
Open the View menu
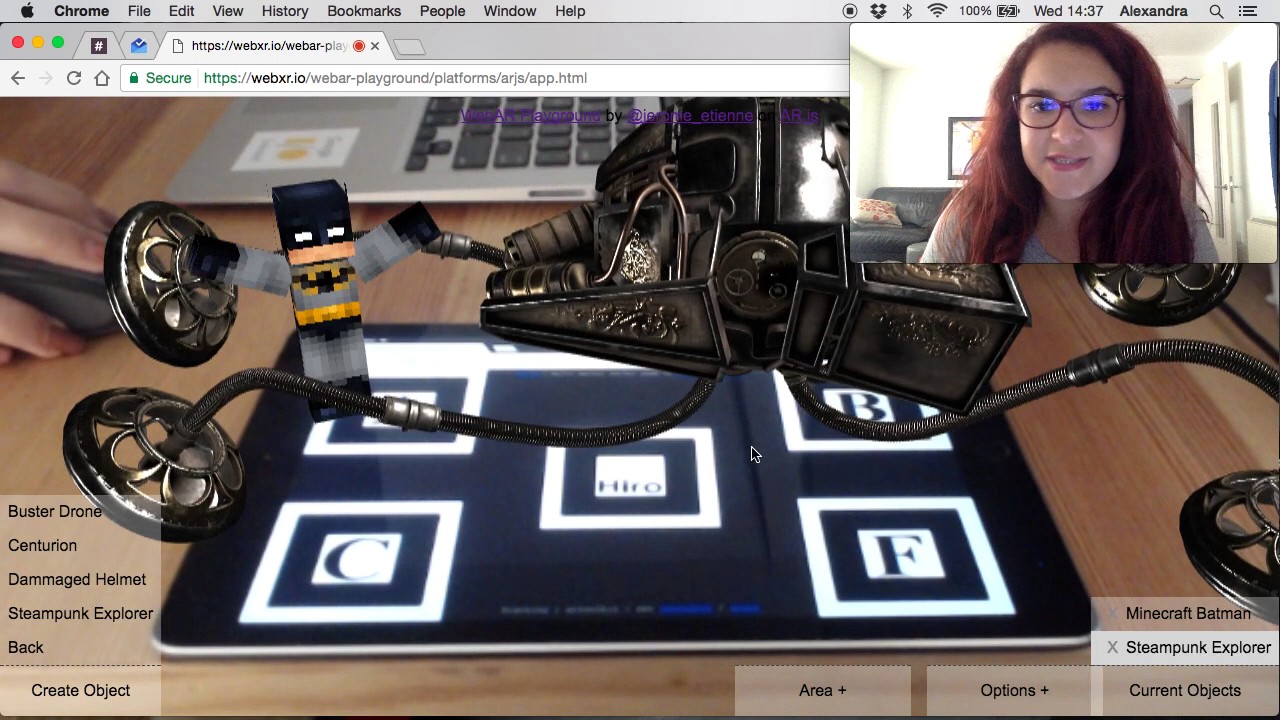[x=227, y=11]
